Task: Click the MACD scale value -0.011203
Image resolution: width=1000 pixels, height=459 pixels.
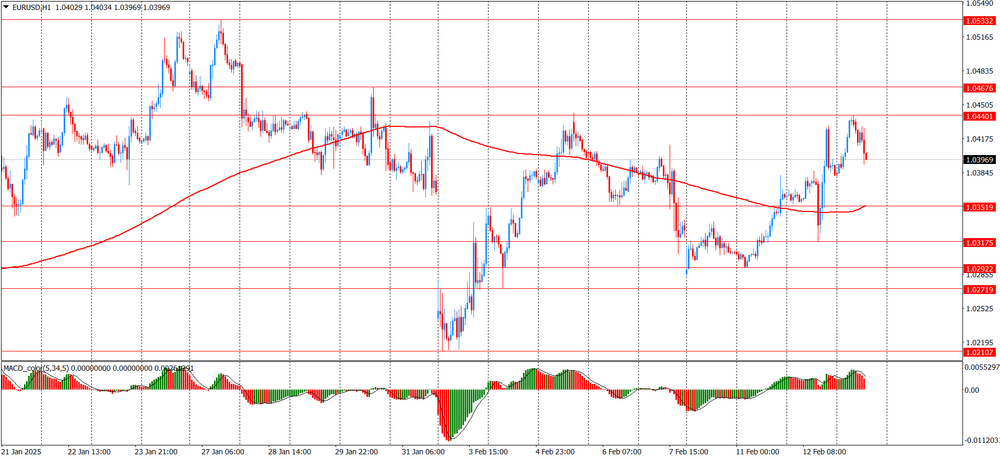Action: tap(979, 439)
